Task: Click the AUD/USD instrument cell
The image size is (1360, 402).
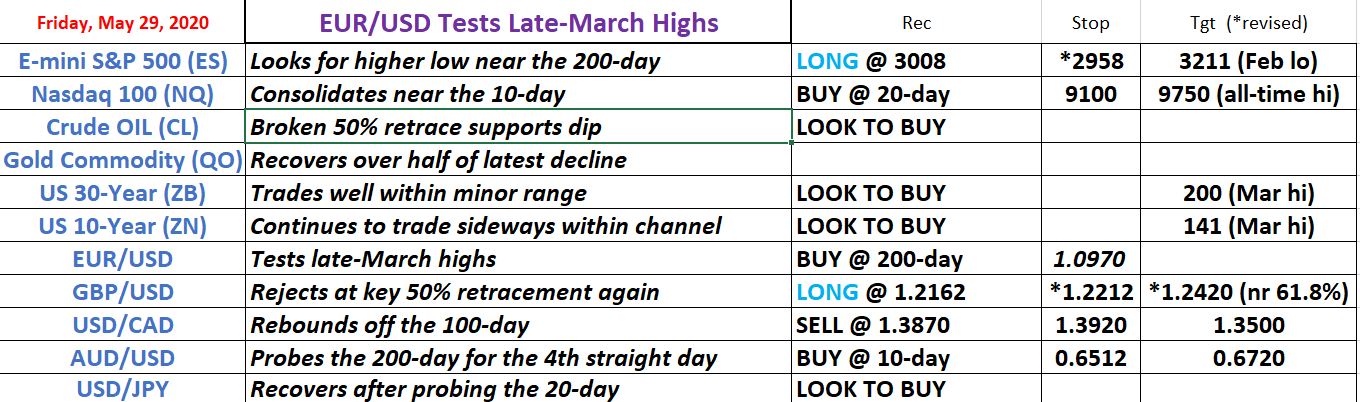Action: pos(122,358)
